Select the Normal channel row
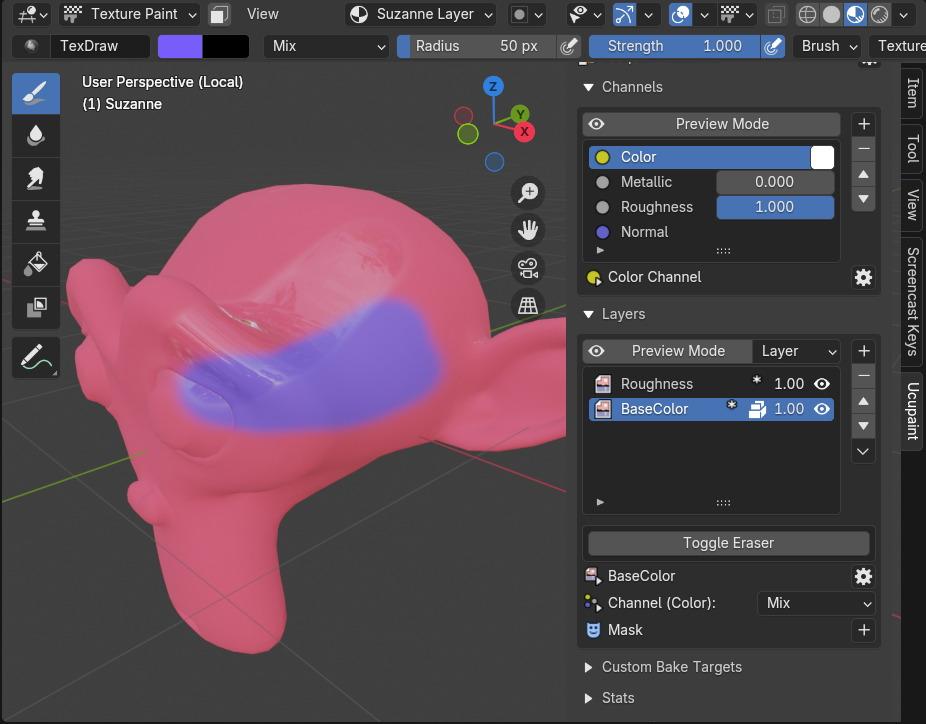Viewport: 926px width, 724px height. pyautogui.click(x=711, y=232)
